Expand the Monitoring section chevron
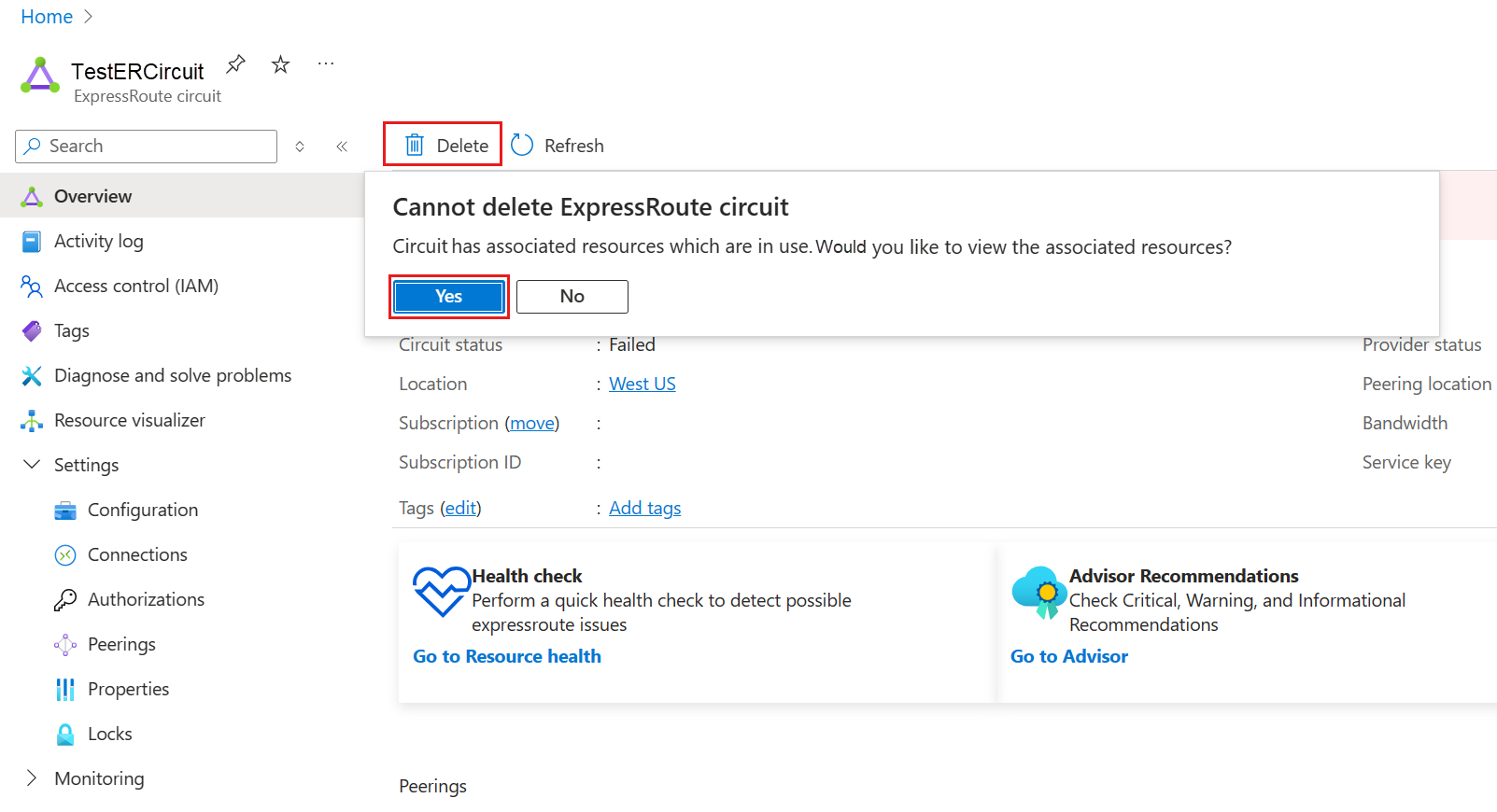Image resolution: width=1497 pixels, height=812 pixels. pyautogui.click(x=32, y=777)
